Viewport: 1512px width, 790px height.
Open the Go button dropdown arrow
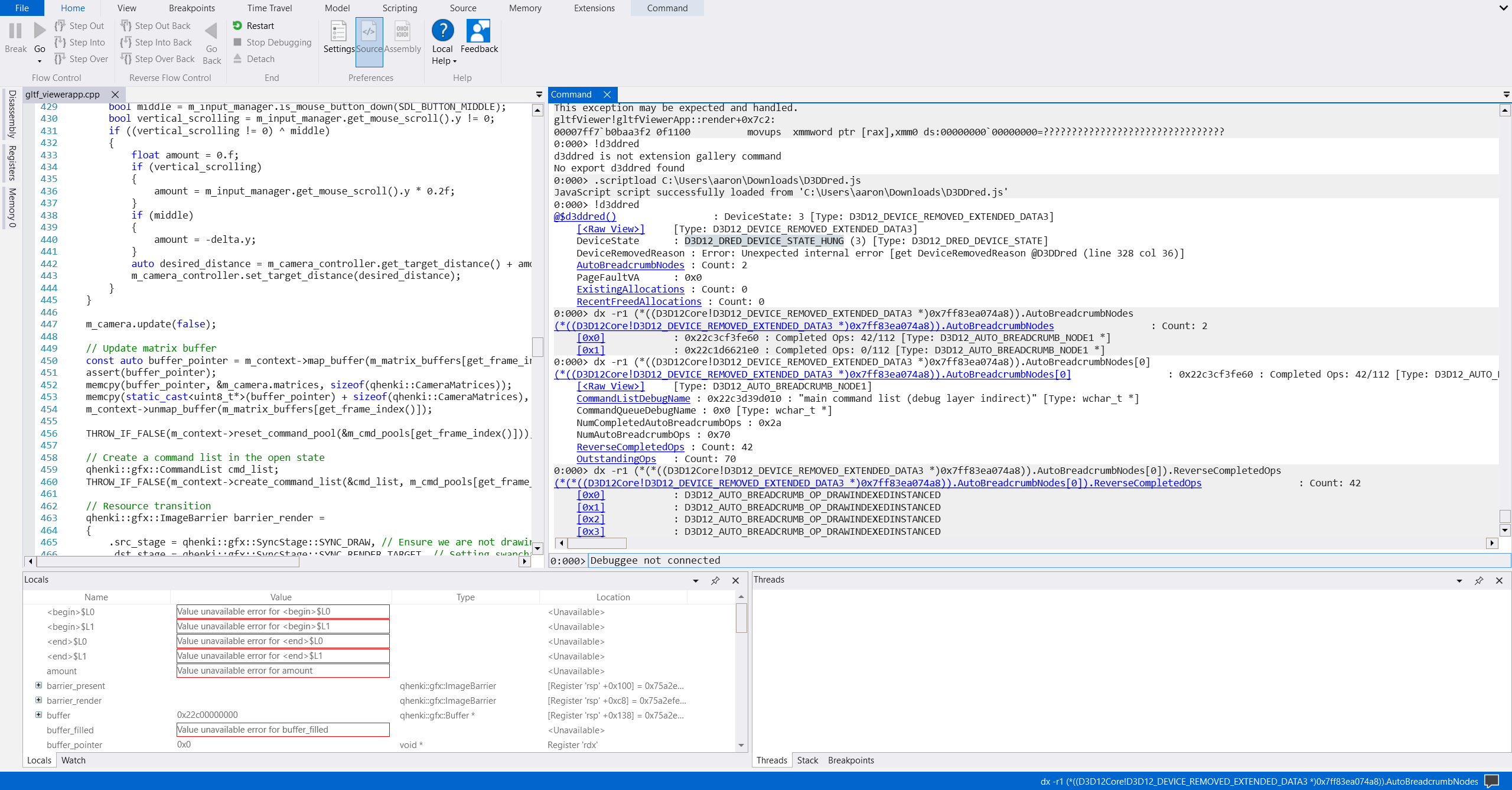40,61
